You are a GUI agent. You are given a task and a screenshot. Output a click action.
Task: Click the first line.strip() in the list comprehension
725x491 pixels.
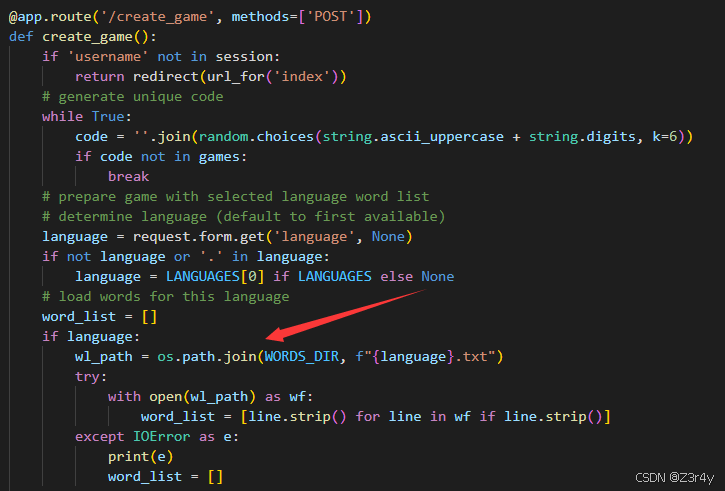tap(297, 416)
